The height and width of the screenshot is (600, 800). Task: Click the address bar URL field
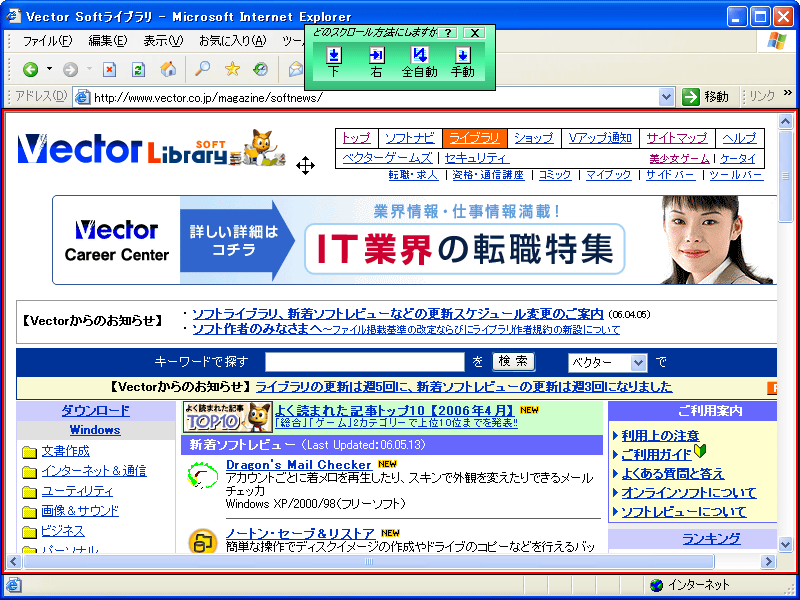tap(375, 97)
